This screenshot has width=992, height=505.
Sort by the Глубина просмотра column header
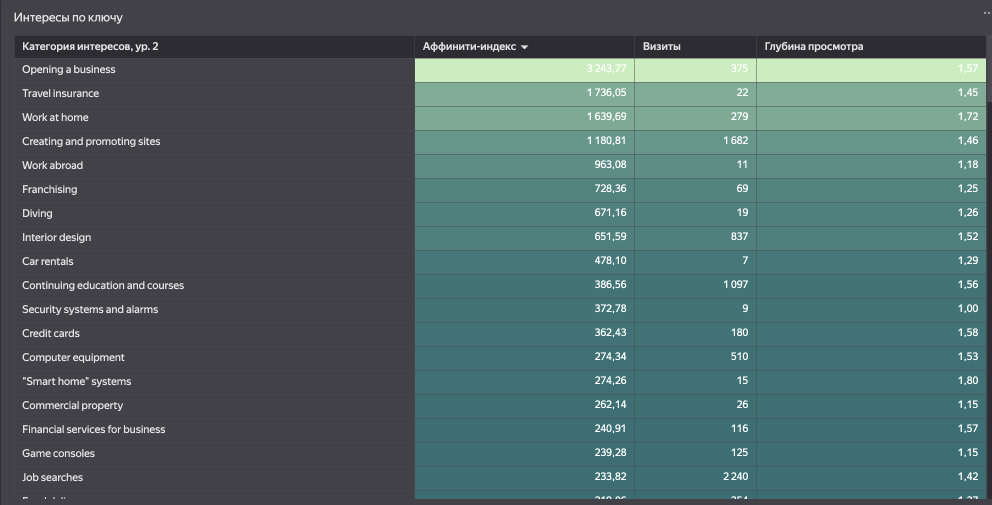click(x=813, y=47)
